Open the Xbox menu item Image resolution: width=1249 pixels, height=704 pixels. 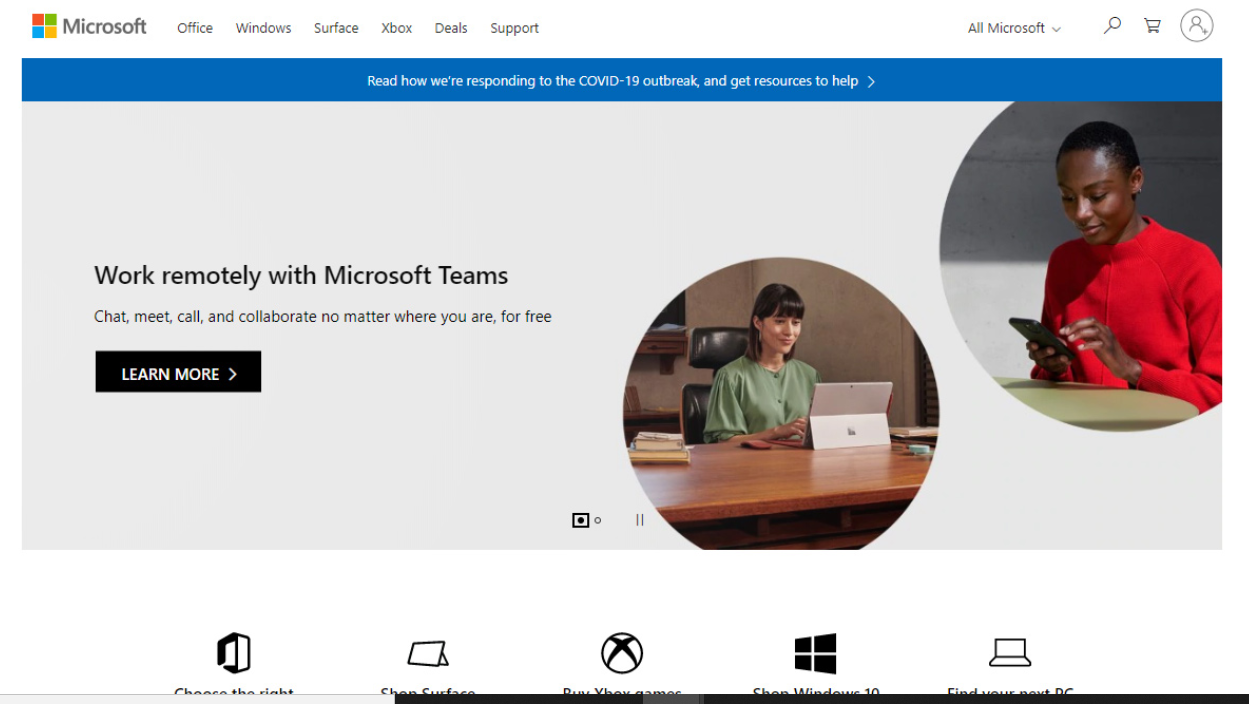pyautogui.click(x=397, y=28)
